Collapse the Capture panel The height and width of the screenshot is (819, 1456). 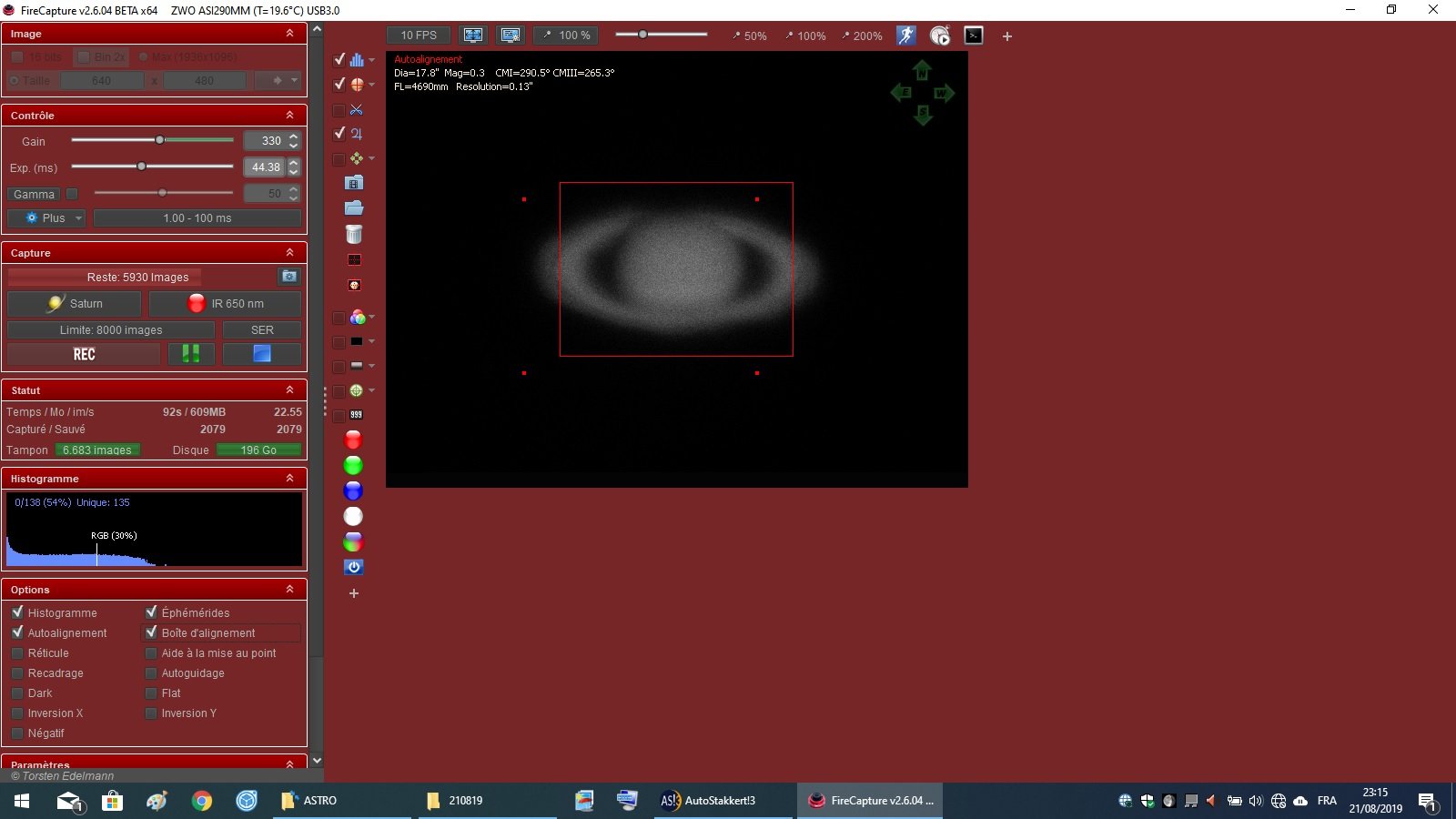289,252
